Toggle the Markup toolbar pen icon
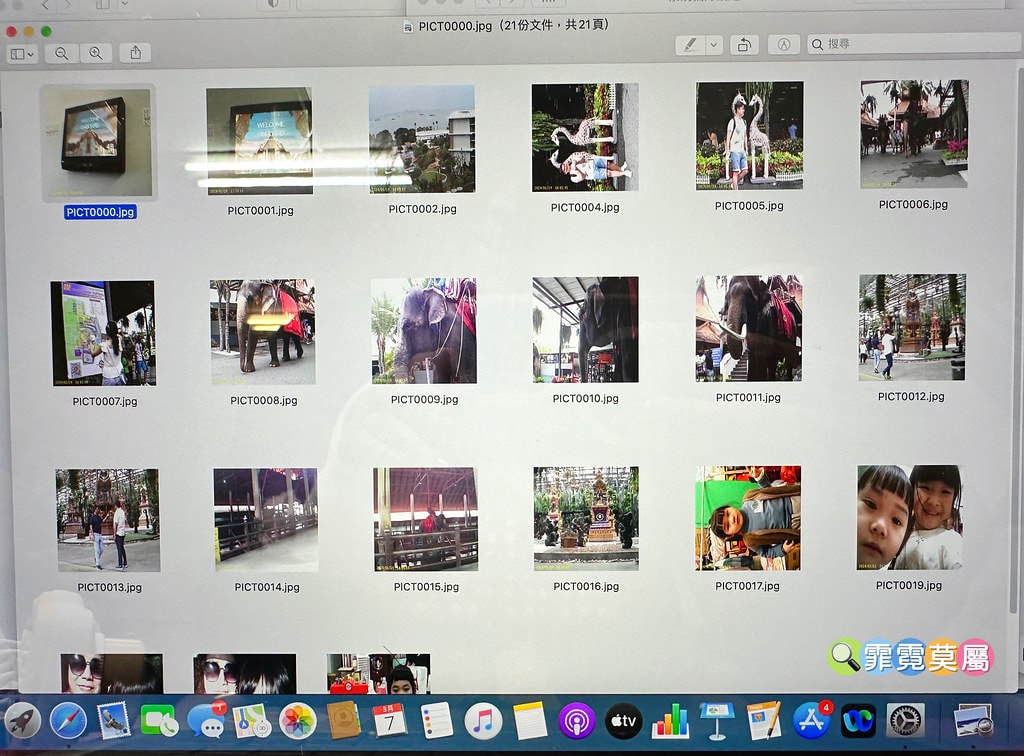The height and width of the screenshot is (756, 1024). point(690,45)
